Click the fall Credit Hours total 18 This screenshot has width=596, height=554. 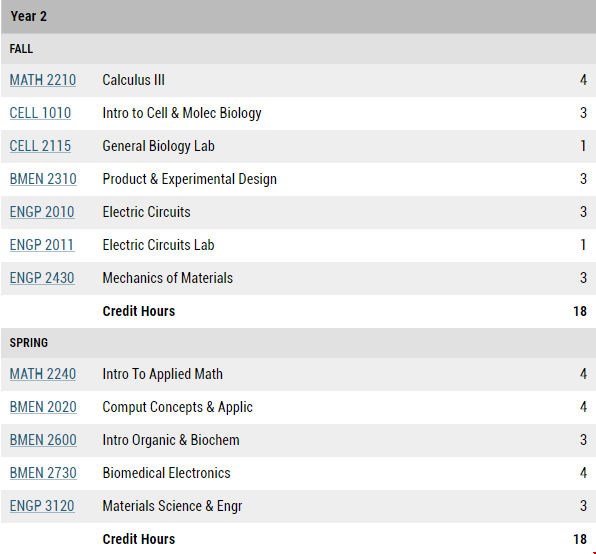[580, 311]
